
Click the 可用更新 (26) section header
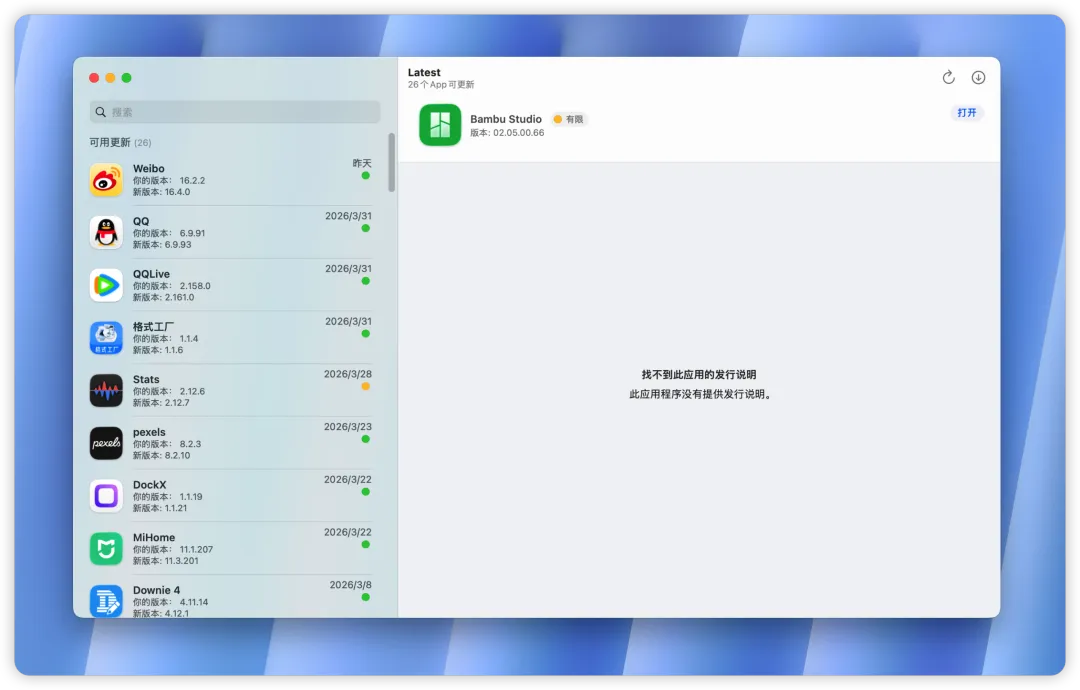[120, 142]
